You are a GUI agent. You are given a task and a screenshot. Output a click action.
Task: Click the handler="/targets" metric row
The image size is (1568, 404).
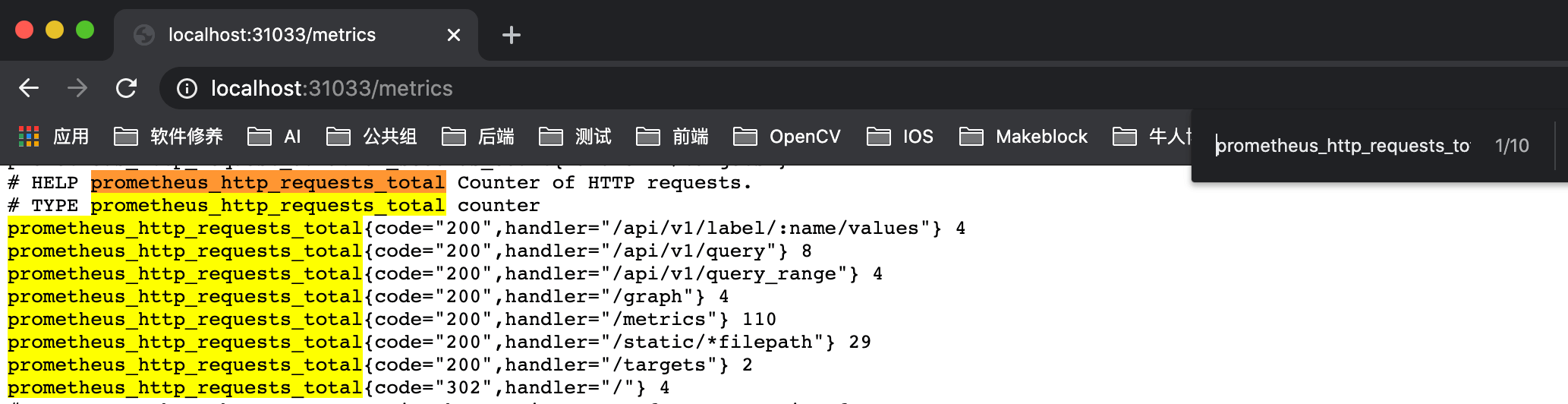click(380, 365)
